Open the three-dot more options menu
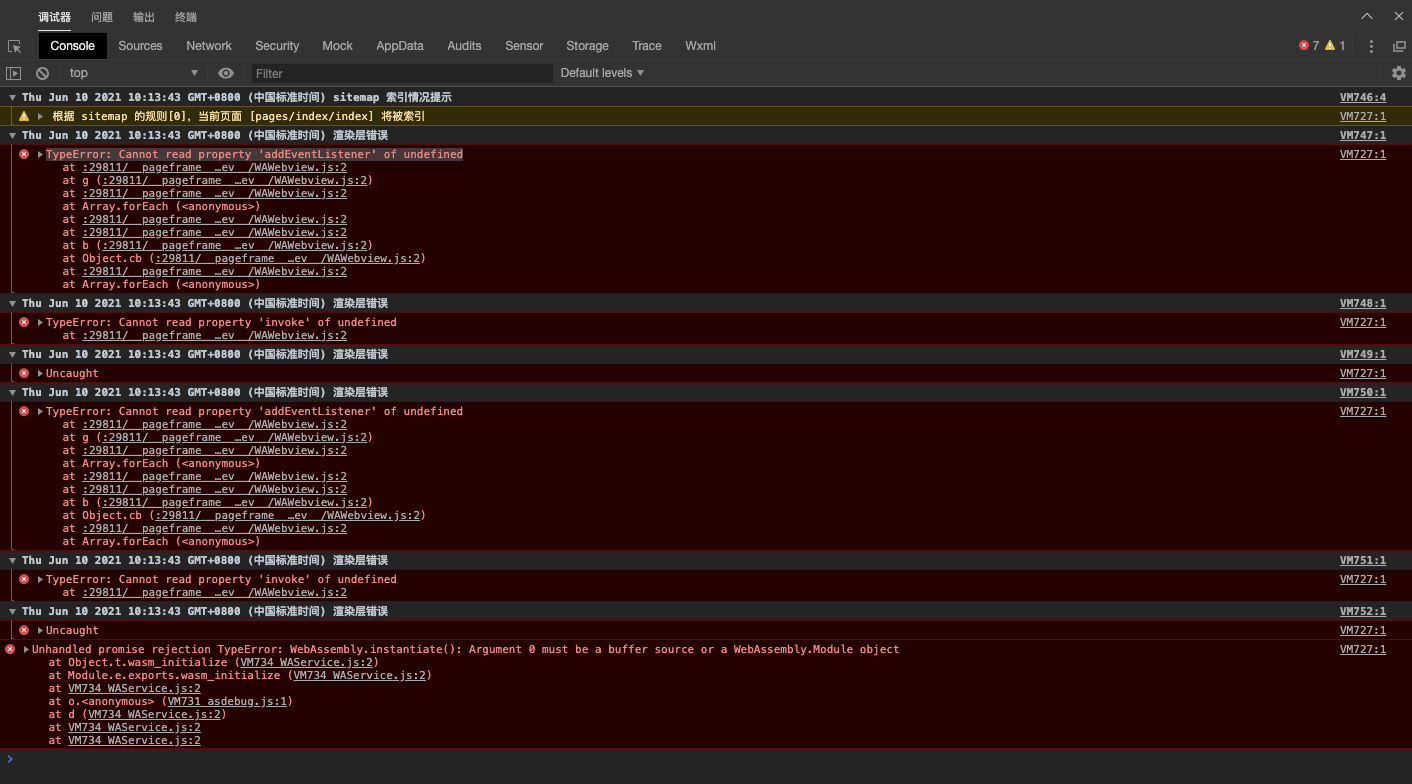 [1372, 46]
